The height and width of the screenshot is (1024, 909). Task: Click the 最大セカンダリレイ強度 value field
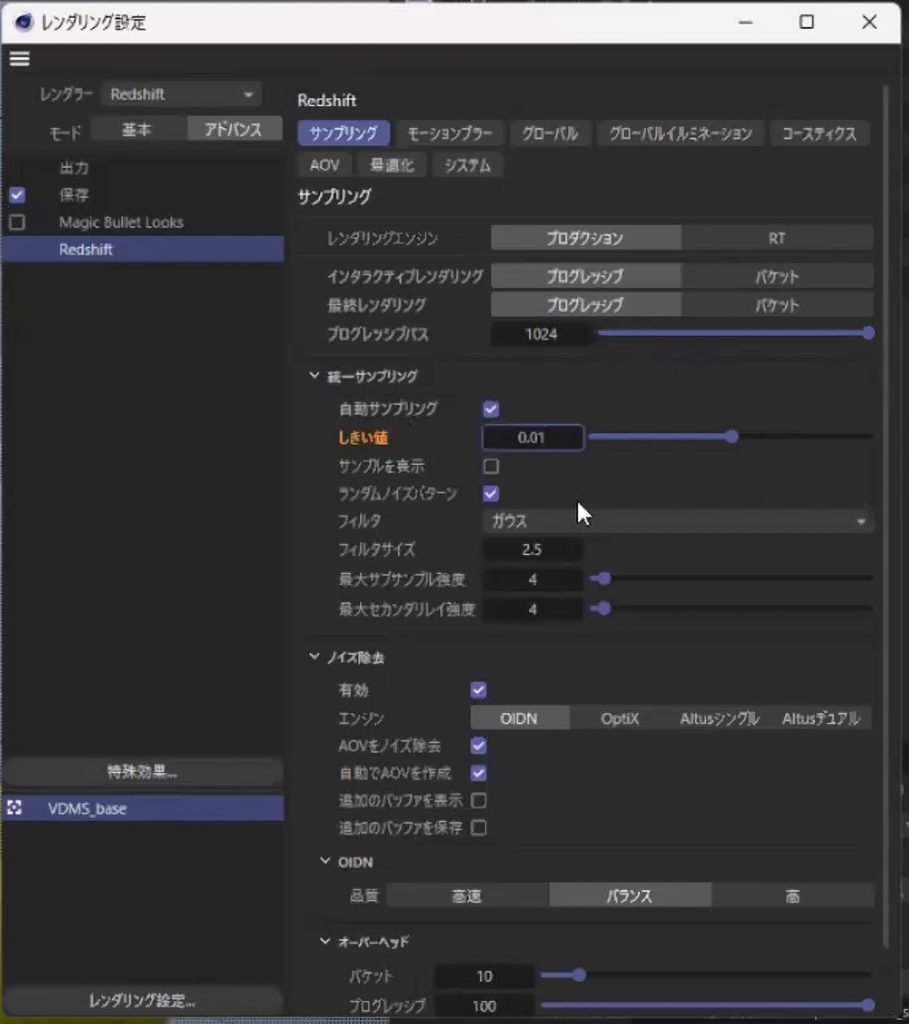533,609
